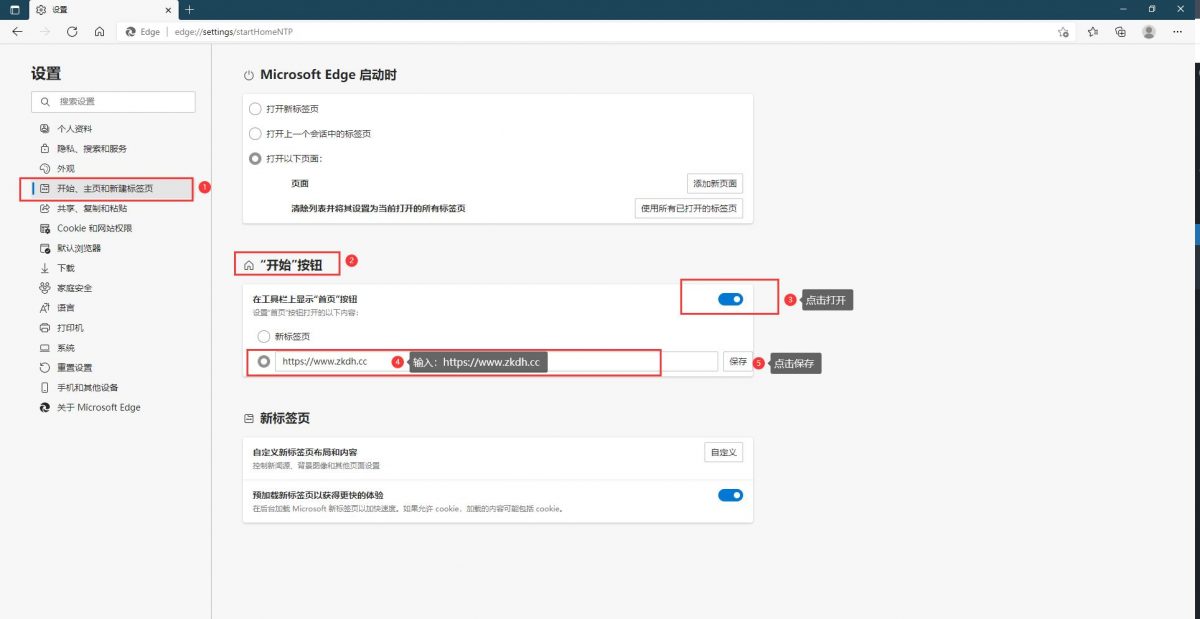The width and height of the screenshot is (1200, 619).
Task: Open 隐私、搜索和服务 in sidebar
Action: (92, 149)
